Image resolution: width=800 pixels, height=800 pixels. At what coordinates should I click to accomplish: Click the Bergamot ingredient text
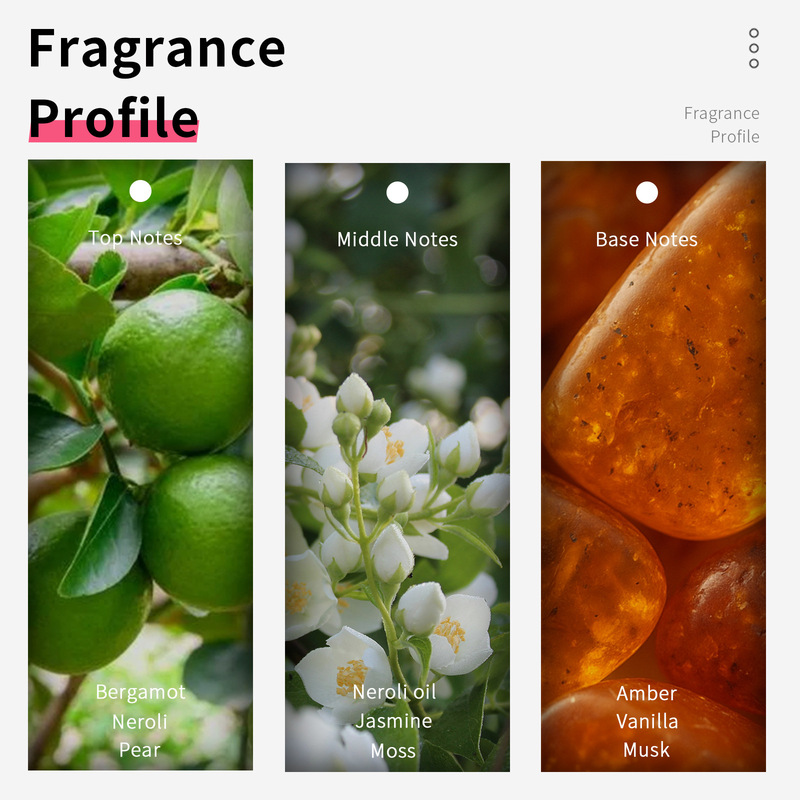point(141,692)
